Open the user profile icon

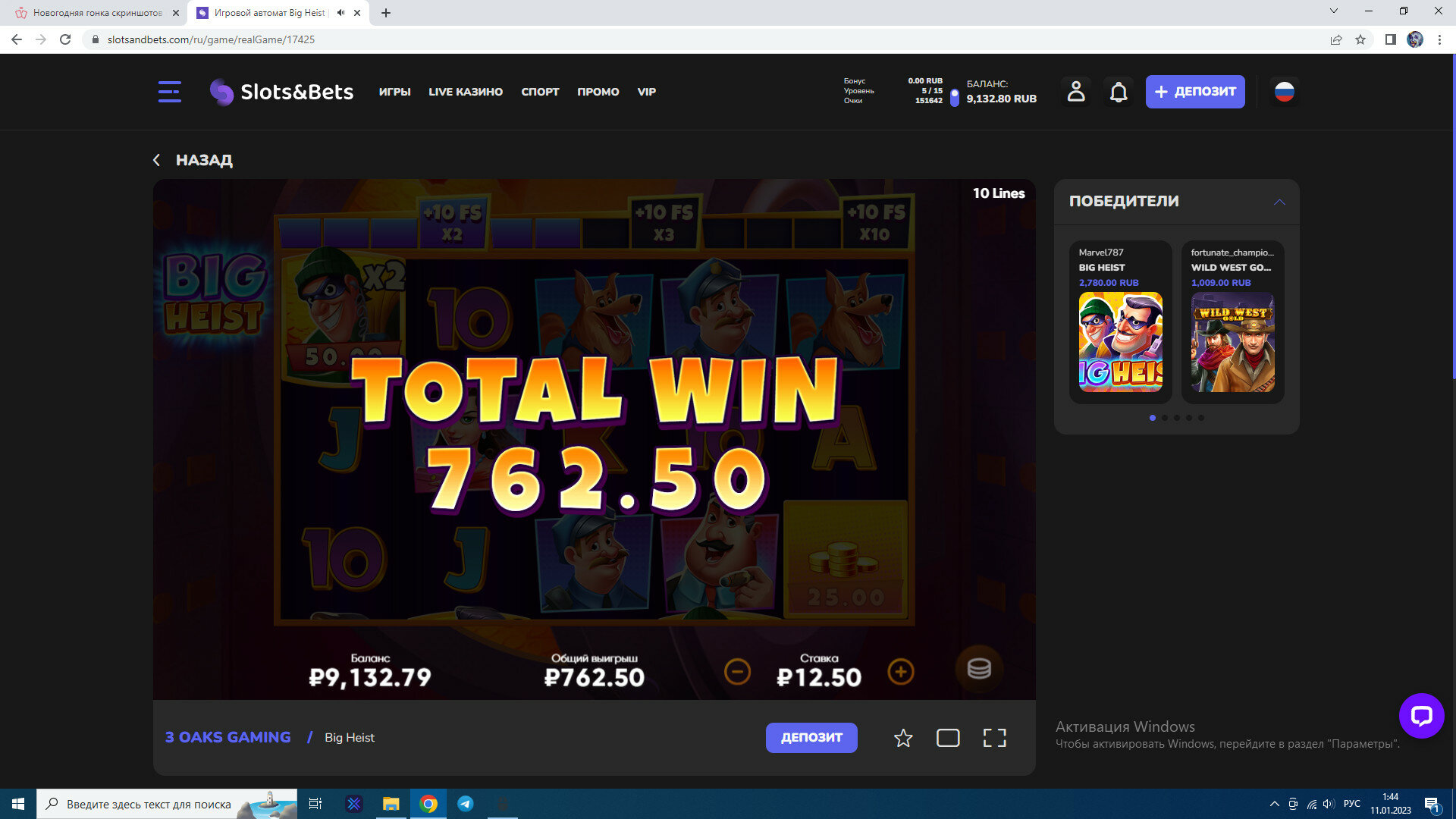(1076, 92)
